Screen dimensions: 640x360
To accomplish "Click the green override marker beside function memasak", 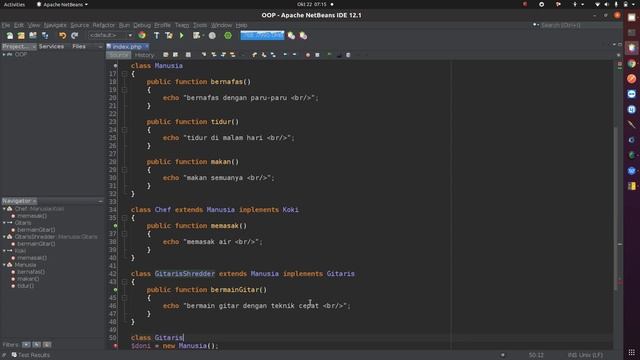I will point(116,226).
